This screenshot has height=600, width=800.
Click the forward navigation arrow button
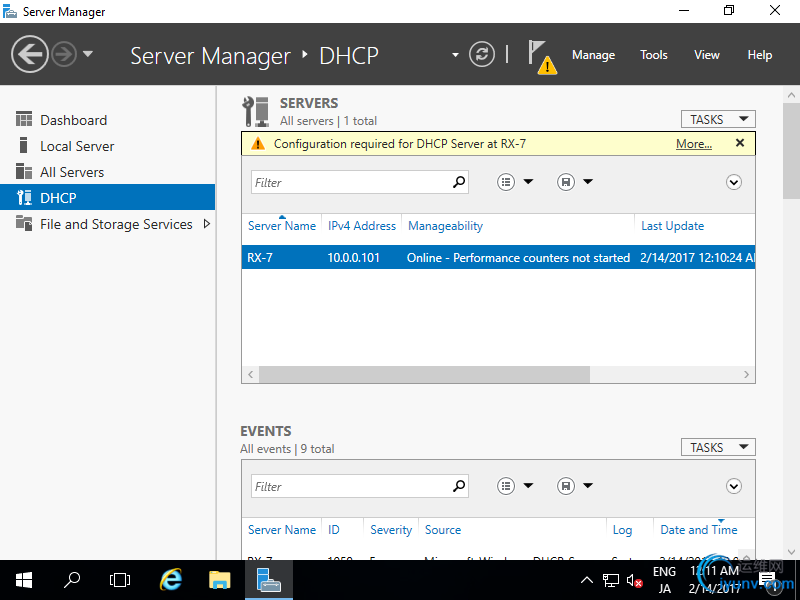click(64, 54)
